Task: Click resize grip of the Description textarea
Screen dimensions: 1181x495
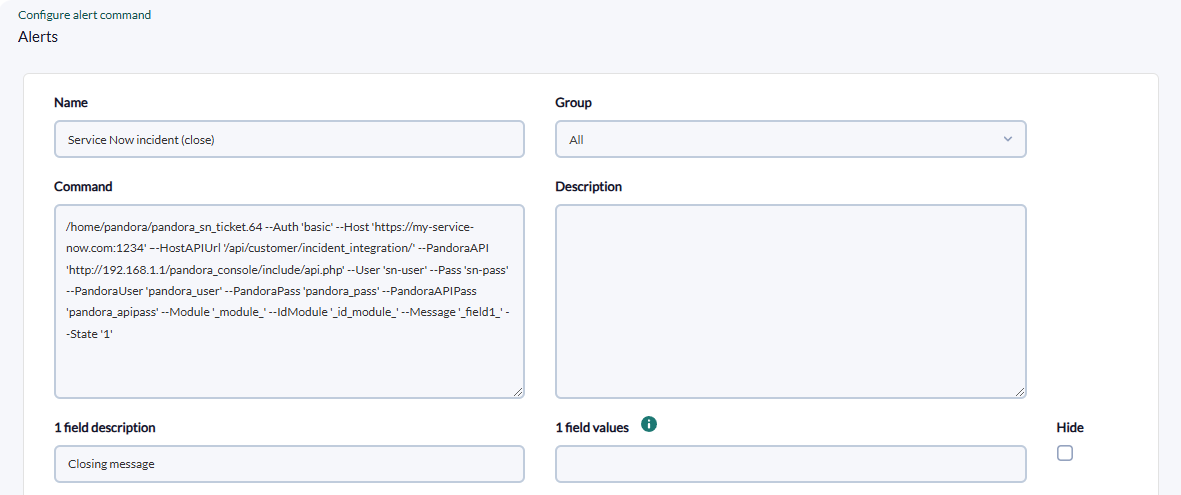Action: 1020,392
